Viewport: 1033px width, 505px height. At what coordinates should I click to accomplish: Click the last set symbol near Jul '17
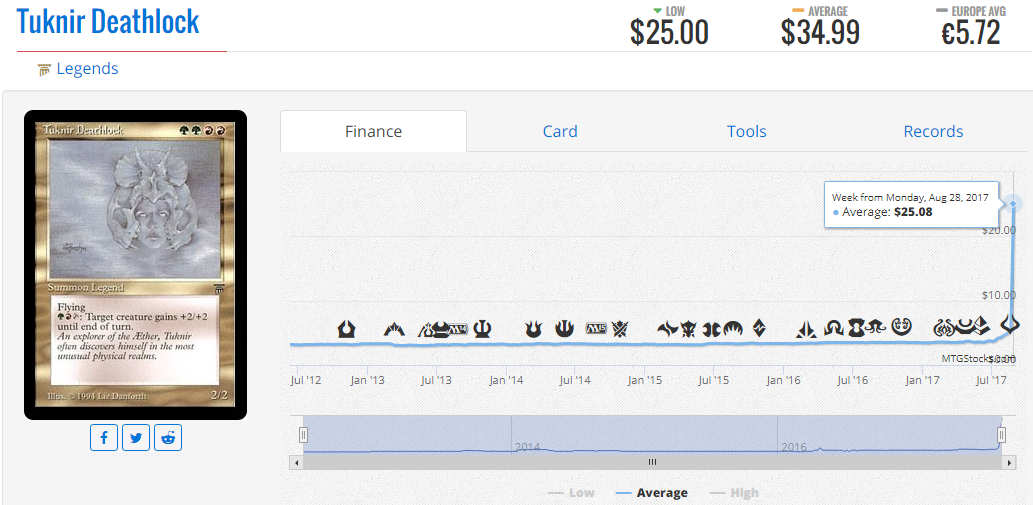point(1011,323)
